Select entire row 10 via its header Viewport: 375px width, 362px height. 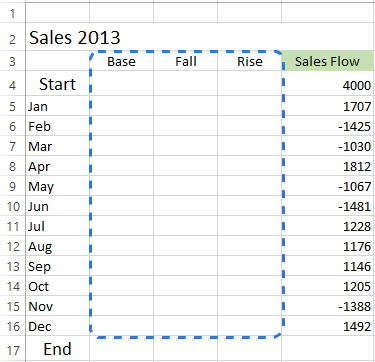12,206
